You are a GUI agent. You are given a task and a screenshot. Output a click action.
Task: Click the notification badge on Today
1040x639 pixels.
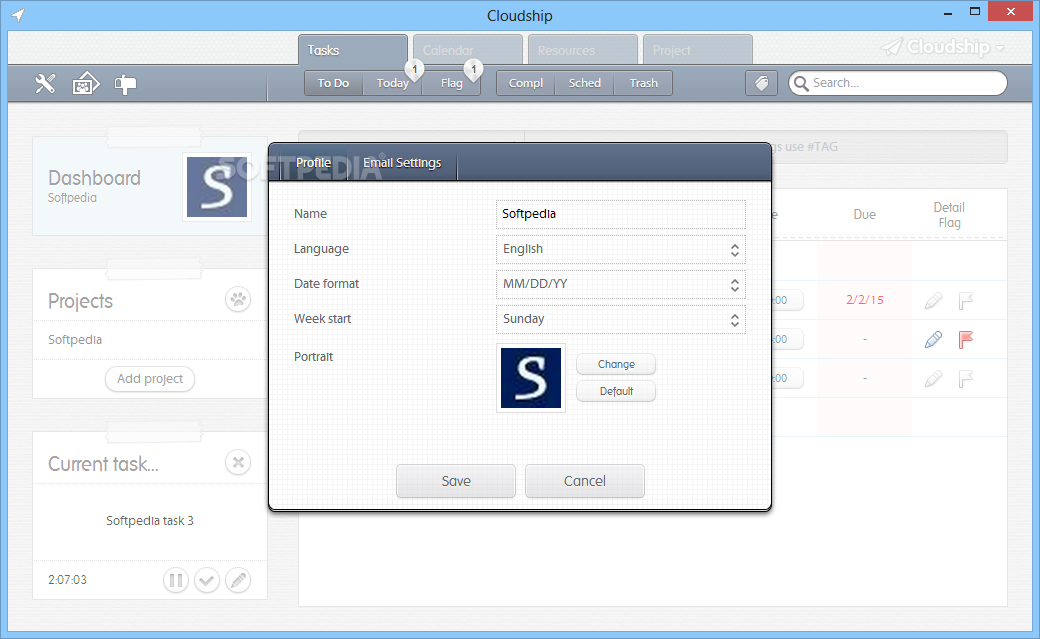415,68
